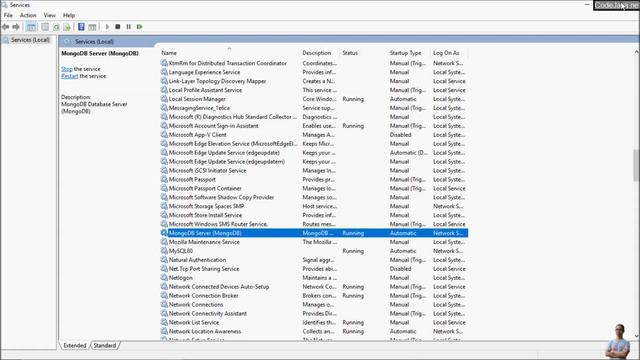Open the Help menu
Image resolution: width=640 pixels, height=360 pixels.
pyautogui.click(x=69, y=15)
